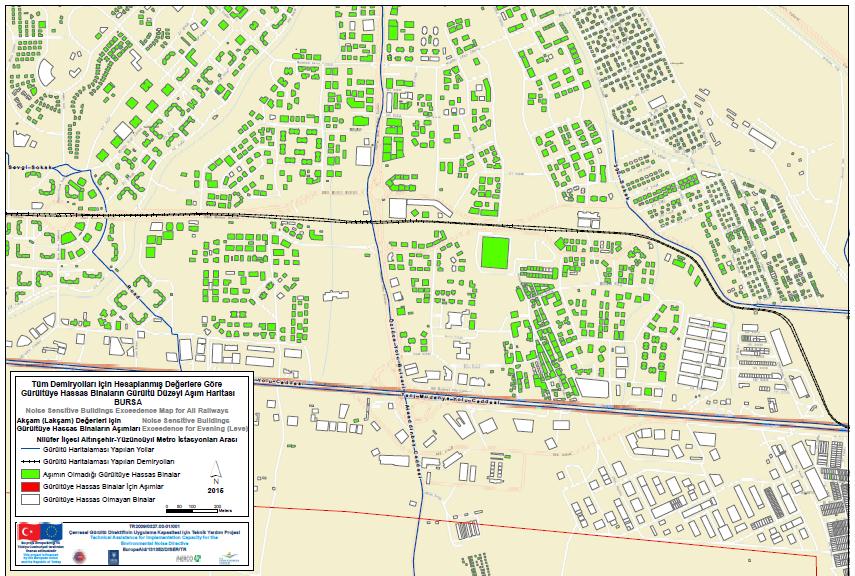Click the European Union flag logo
The width and height of the screenshot is (855, 576).
tap(52, 533)
